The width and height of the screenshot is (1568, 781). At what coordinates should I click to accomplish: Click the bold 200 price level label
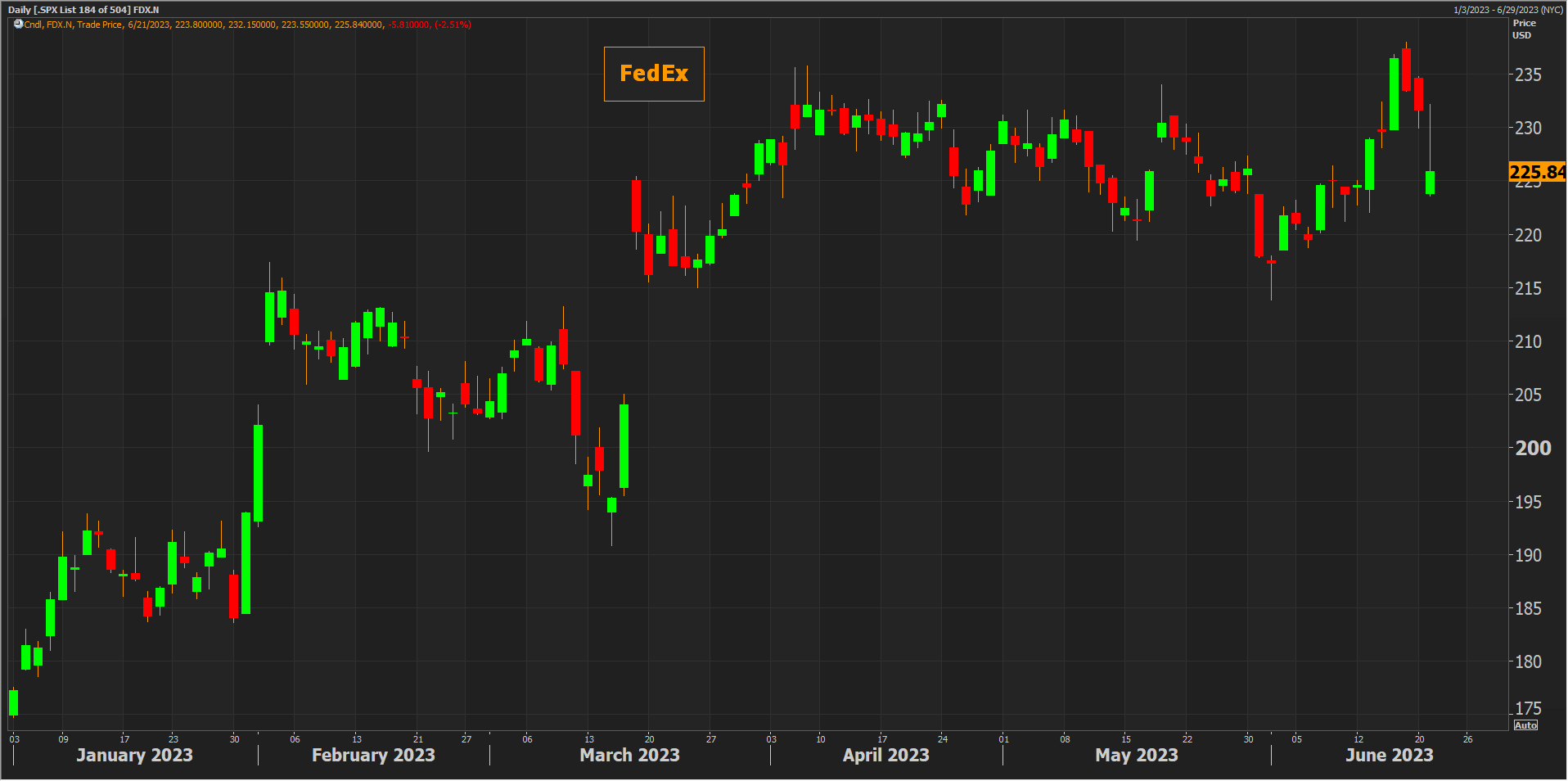[x=1533, y=448]
